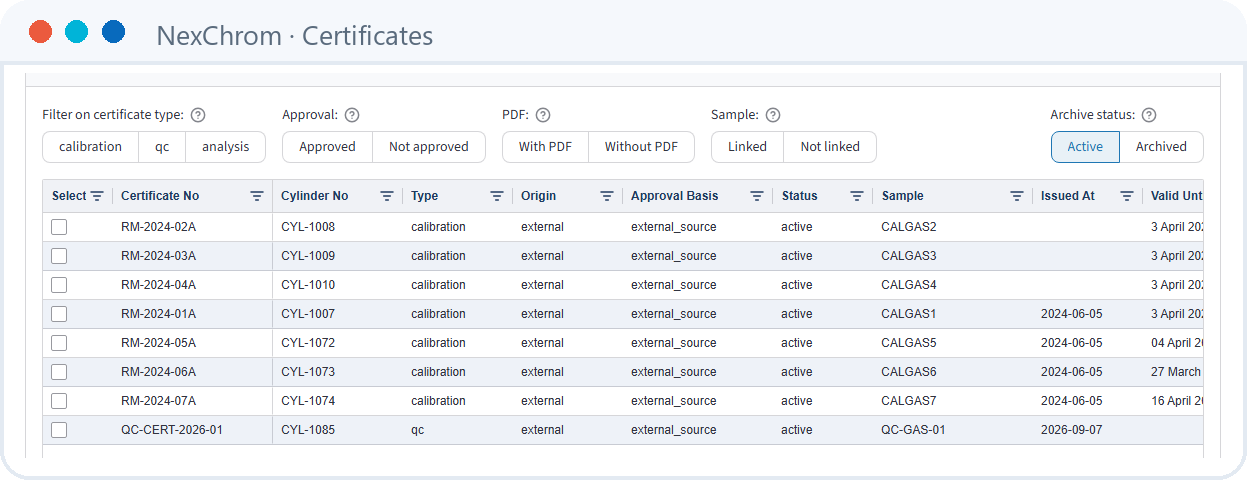Image resolution: width=1247 pixels, height=480 pixels.
Task: Sort by Status column header
Action: point(799,196)
